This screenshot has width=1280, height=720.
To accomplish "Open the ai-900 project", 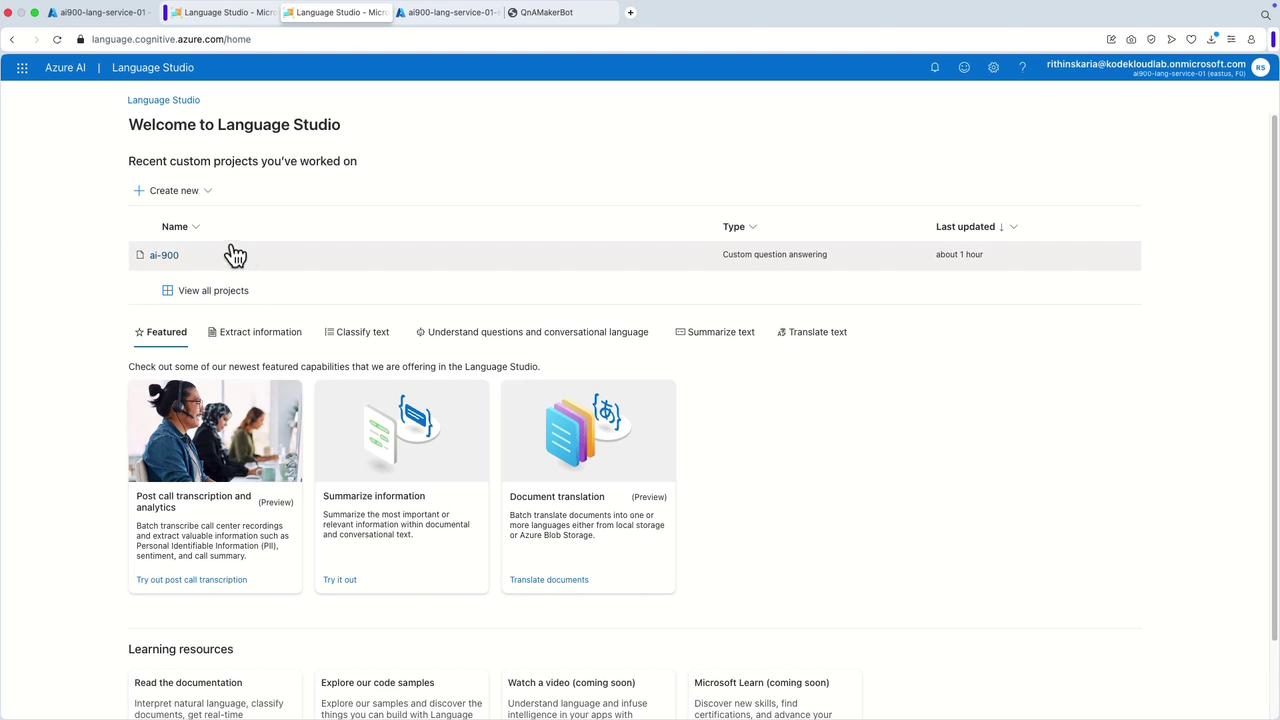I will (164, 255).
